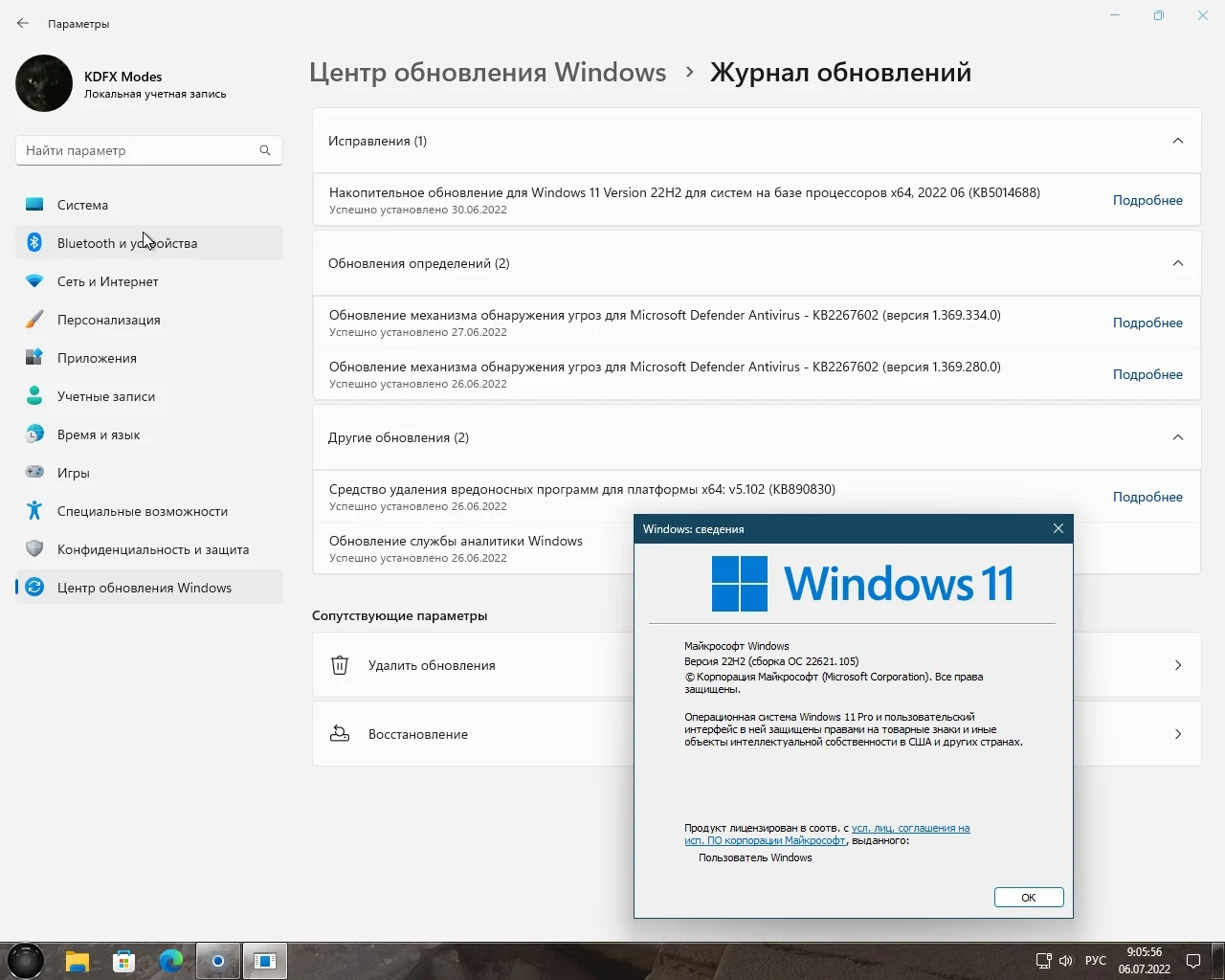The image size is (1225, 980).
Task: Open the Учетные записи section
Action: [149, 396]
